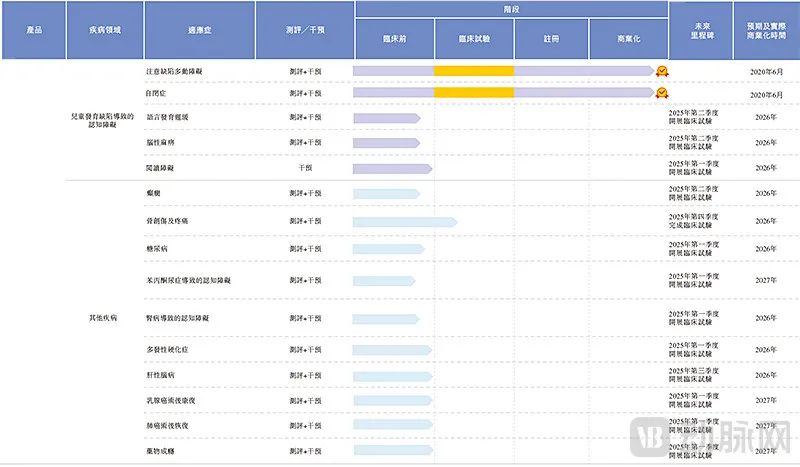Click the award badge on the 注意缺陷多動障礙 row
The width and height of the screenshot is (800, 467).
coord(661,71)
